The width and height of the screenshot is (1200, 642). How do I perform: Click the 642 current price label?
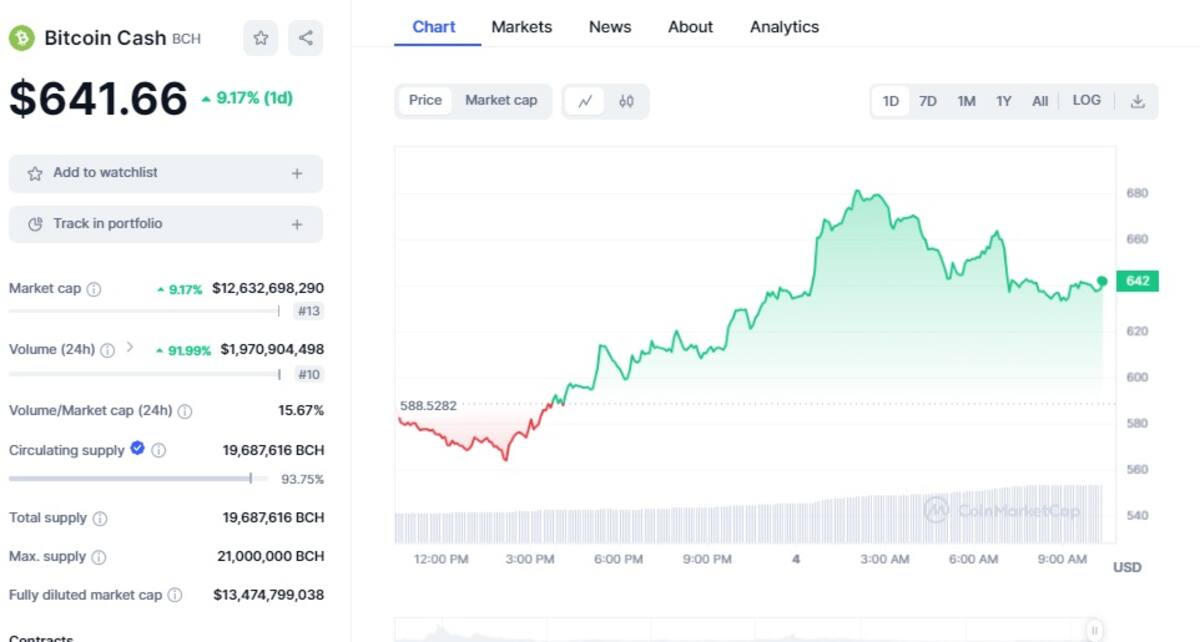point(1137,281)
